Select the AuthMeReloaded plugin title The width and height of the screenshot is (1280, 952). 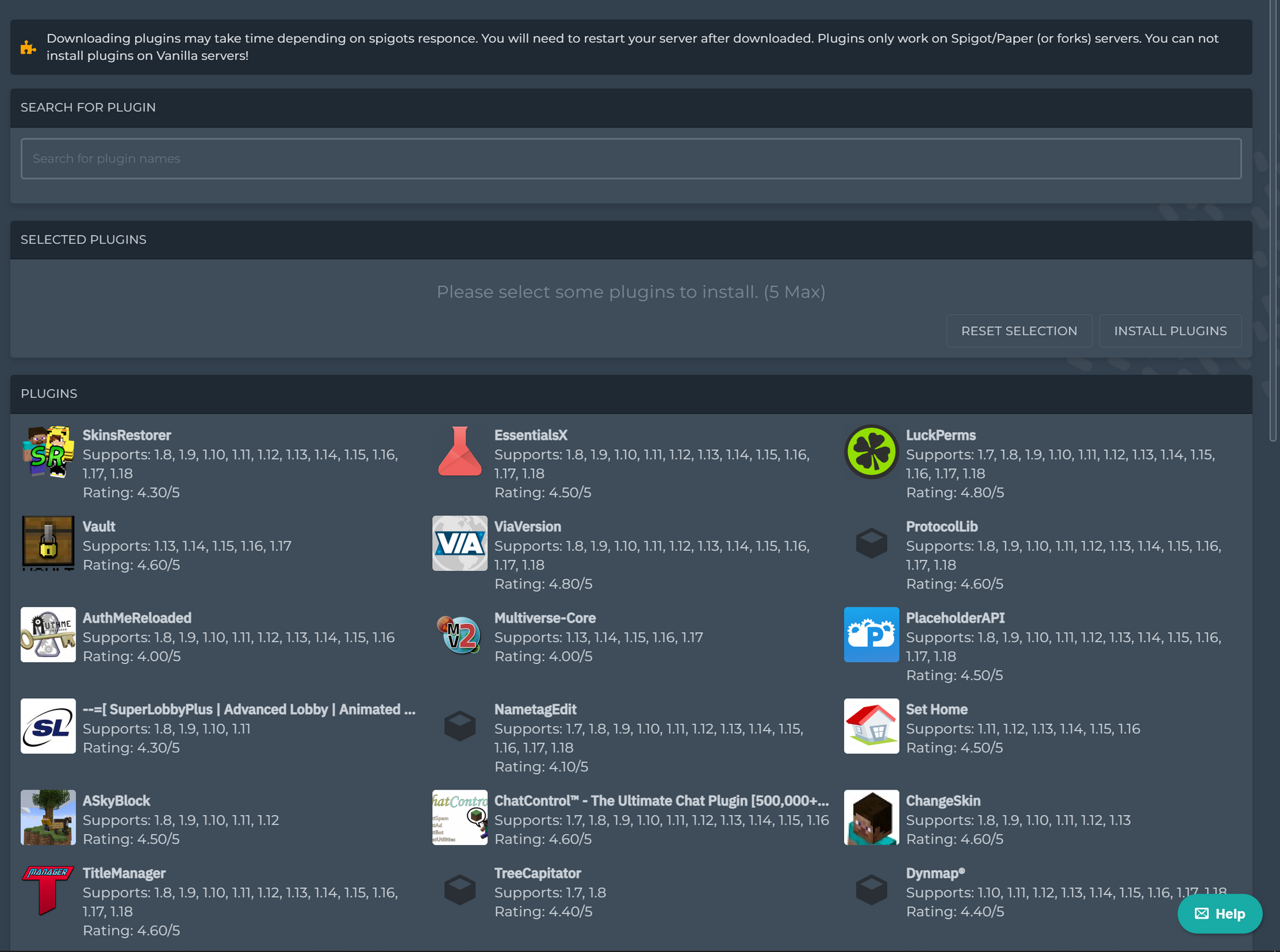pyautogui.click(x=137, y=618)
